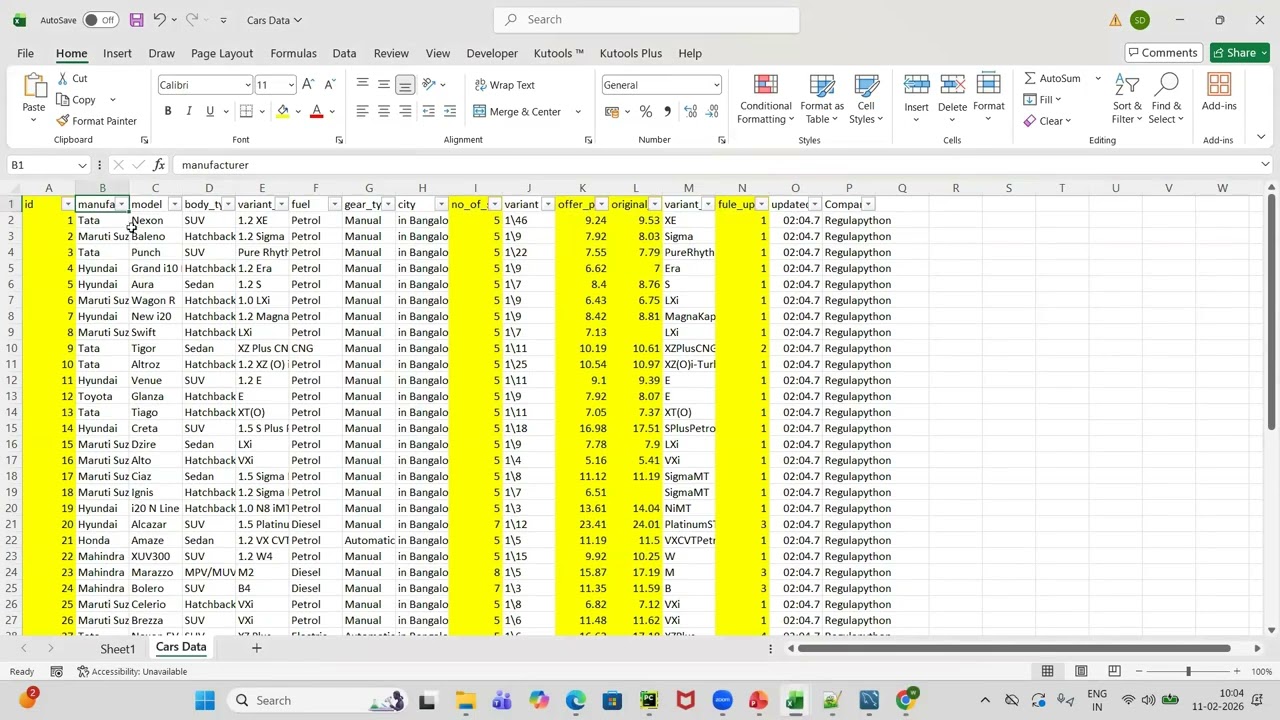Image resolution: width=1280 pixels, height=720 pixels.
Task: Open the manufacturer column filter dropdown
Action: pyautogui.click(x=122, y=204)
